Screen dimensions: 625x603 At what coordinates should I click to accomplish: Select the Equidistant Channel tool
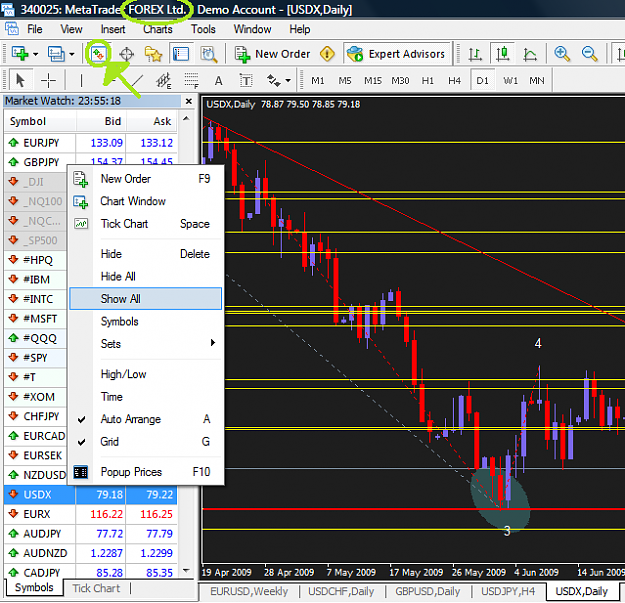[x=163, y=81]
